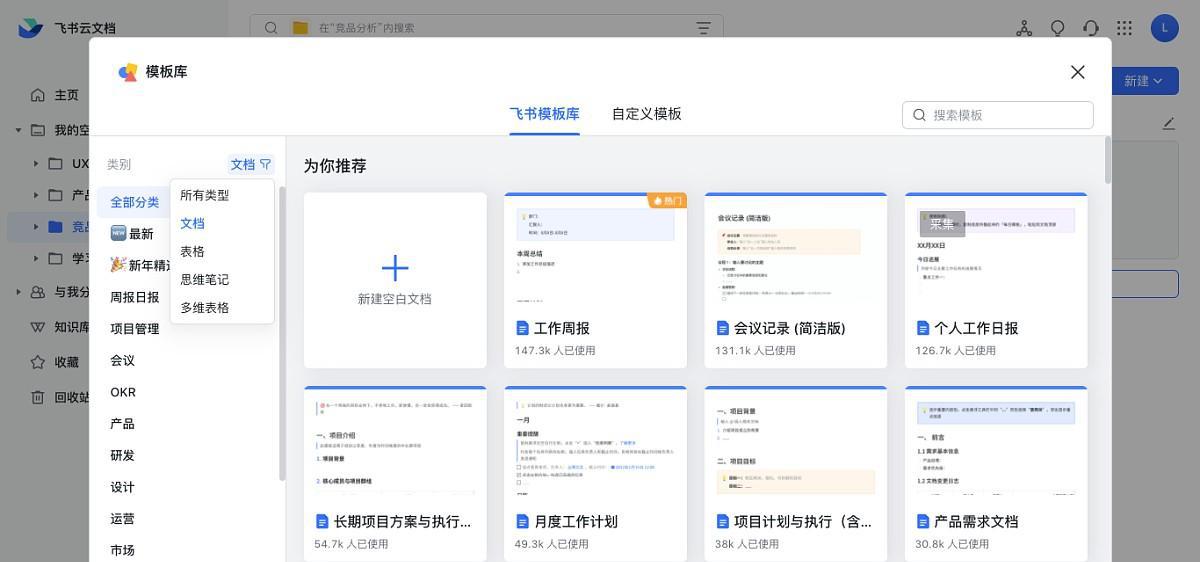
Task: Select the 产品 category
Action: pyautogui.click(x=122, y=424)
